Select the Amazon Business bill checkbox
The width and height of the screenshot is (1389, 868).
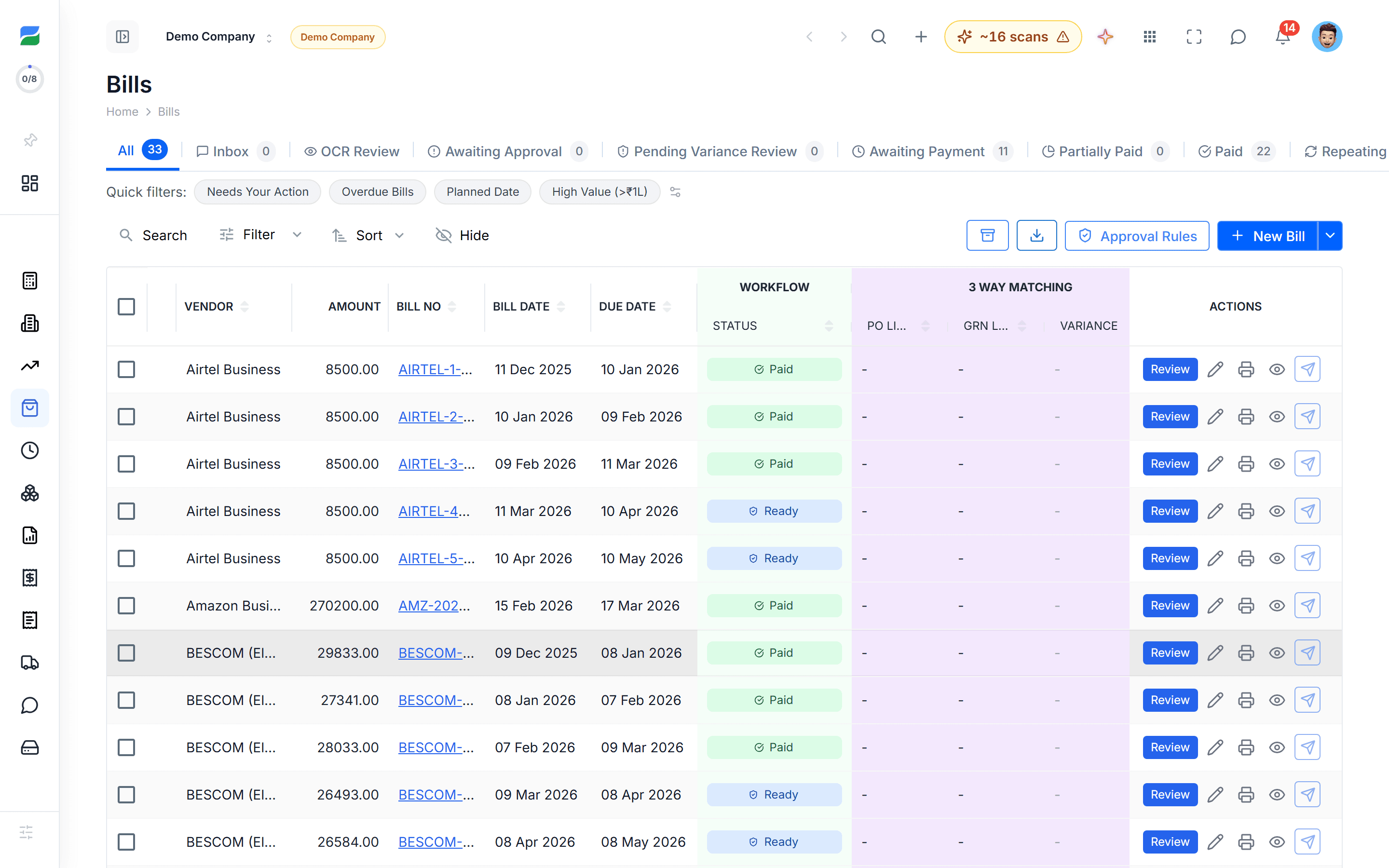[126, 606]
